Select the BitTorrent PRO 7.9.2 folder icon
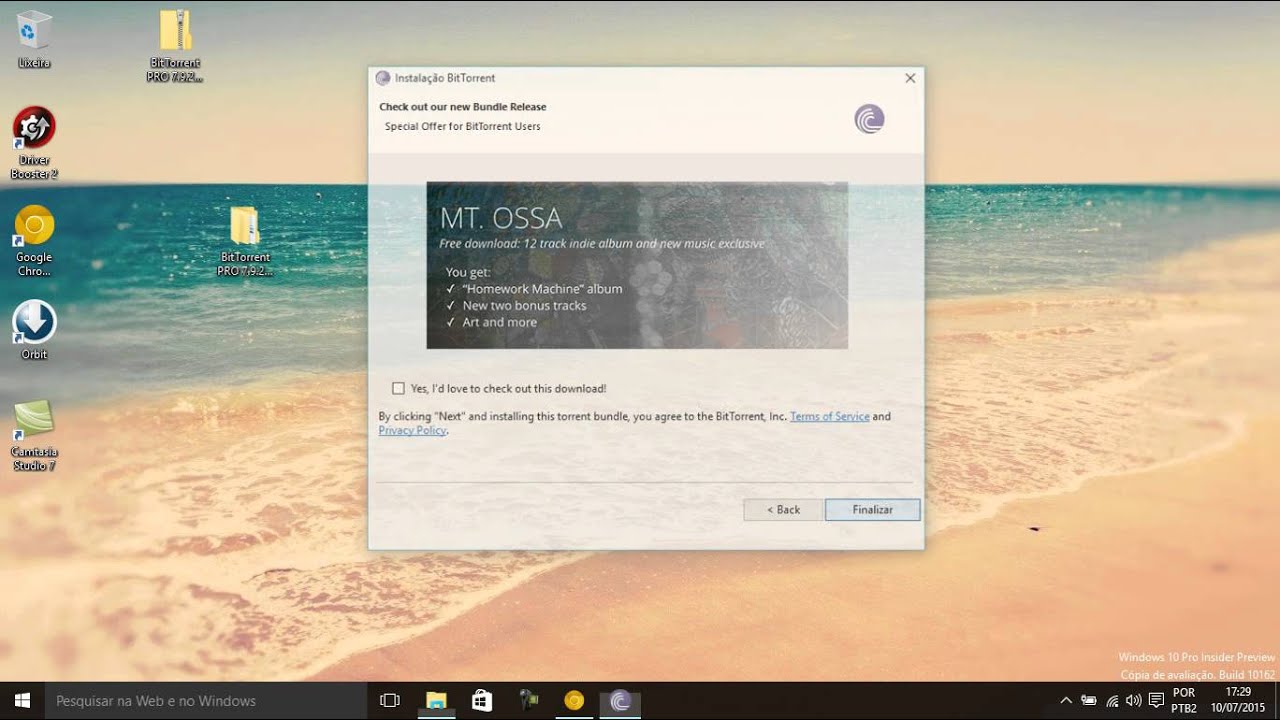Screen dimensions: 1280x720 click(245, 241)
